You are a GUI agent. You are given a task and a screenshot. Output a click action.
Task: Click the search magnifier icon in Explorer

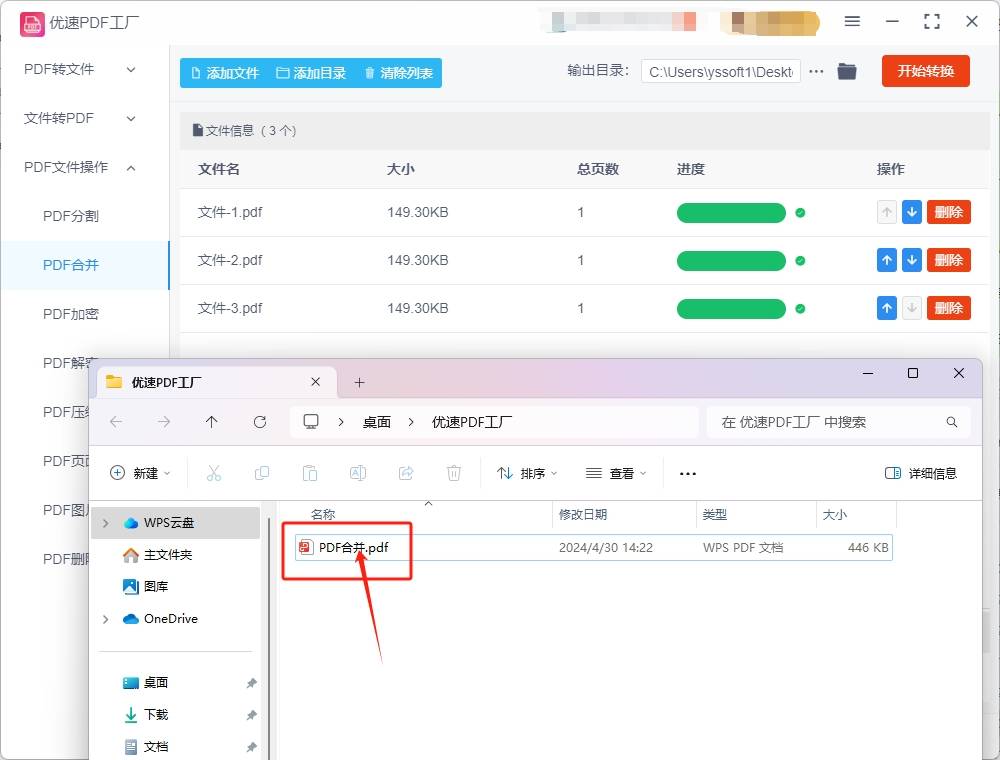pyautogui.click(x=952, y=422)
